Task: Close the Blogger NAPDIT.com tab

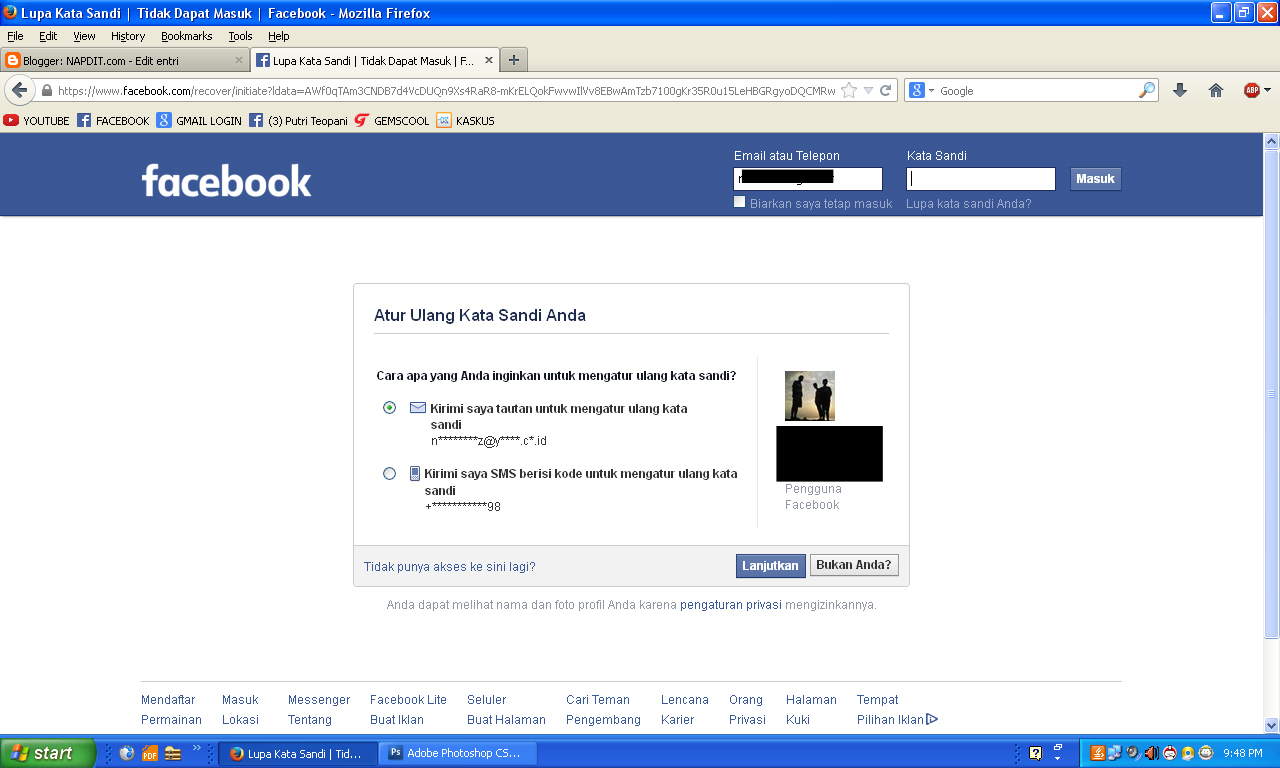Action: [x=239, y=61]
